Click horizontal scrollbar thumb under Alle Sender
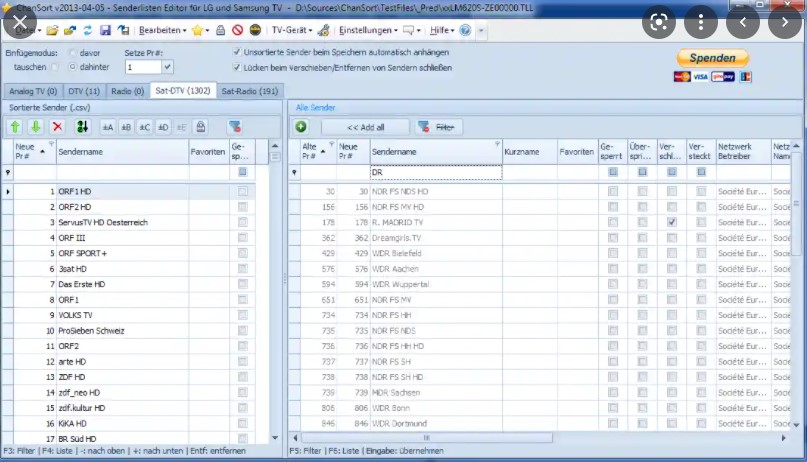The image size is (807, 462). [427, 438]
